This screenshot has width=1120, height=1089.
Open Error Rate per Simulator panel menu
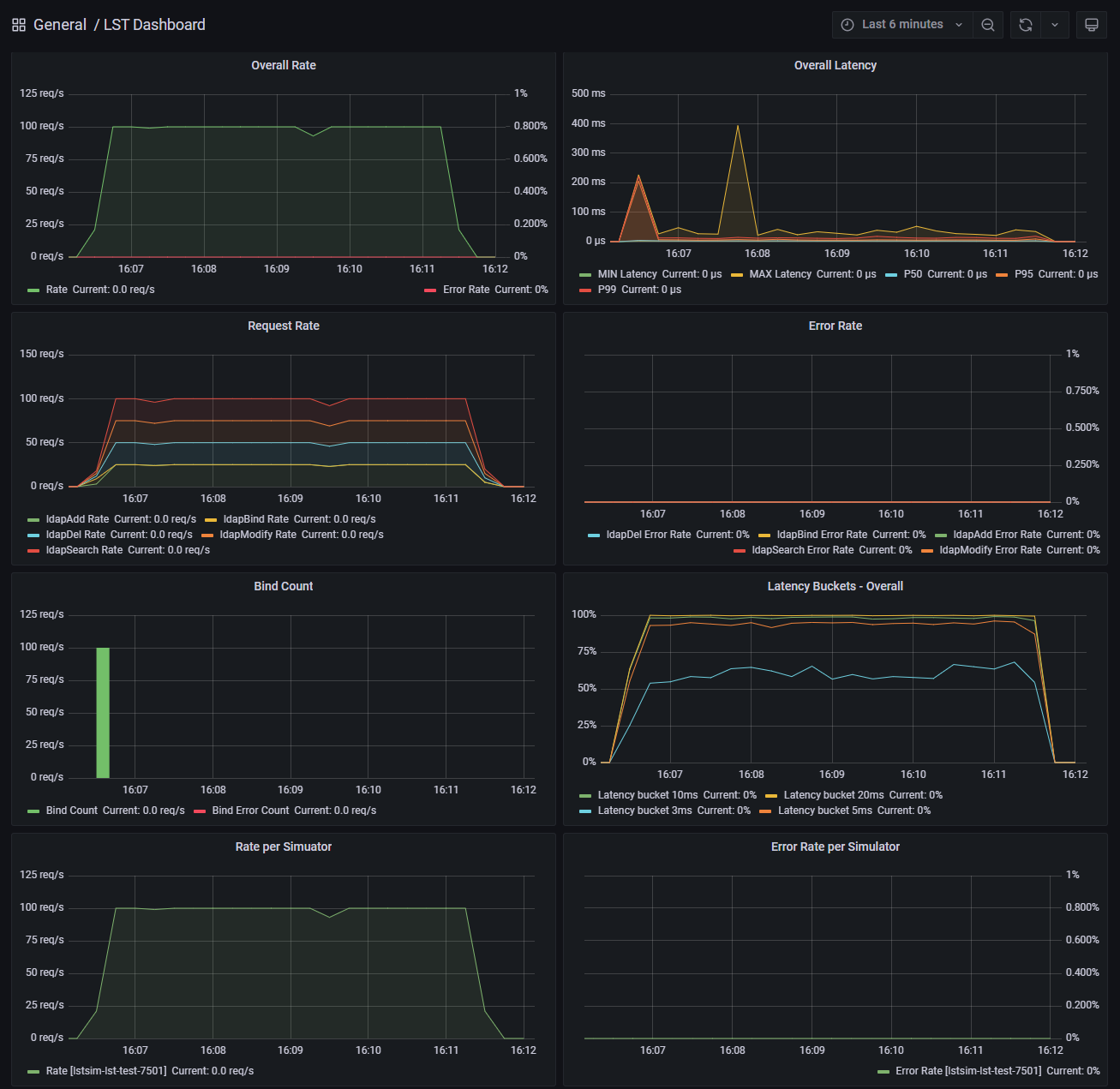click(835, 847)
